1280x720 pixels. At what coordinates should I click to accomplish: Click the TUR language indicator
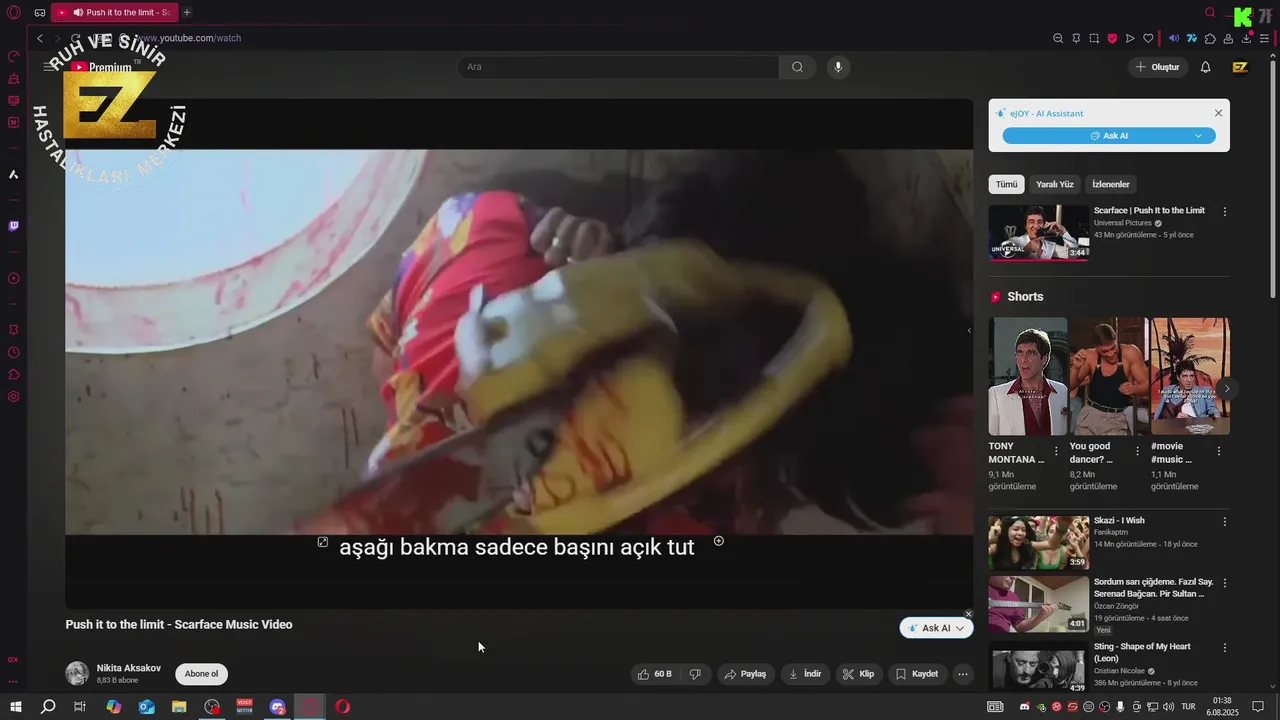click(x=1189, y=707)
